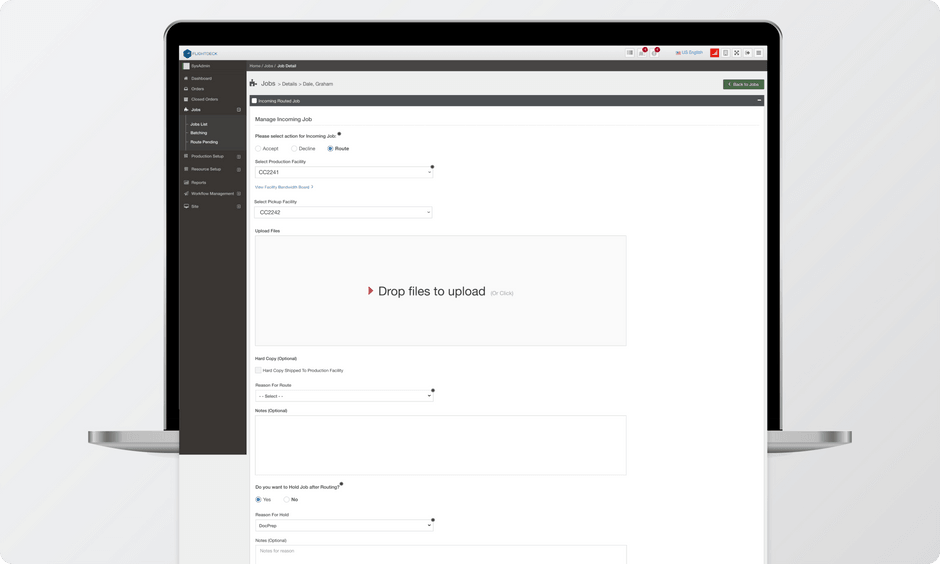940x564 pixels.
Task: Click the red chart icon in top bar
Action: 714,53
